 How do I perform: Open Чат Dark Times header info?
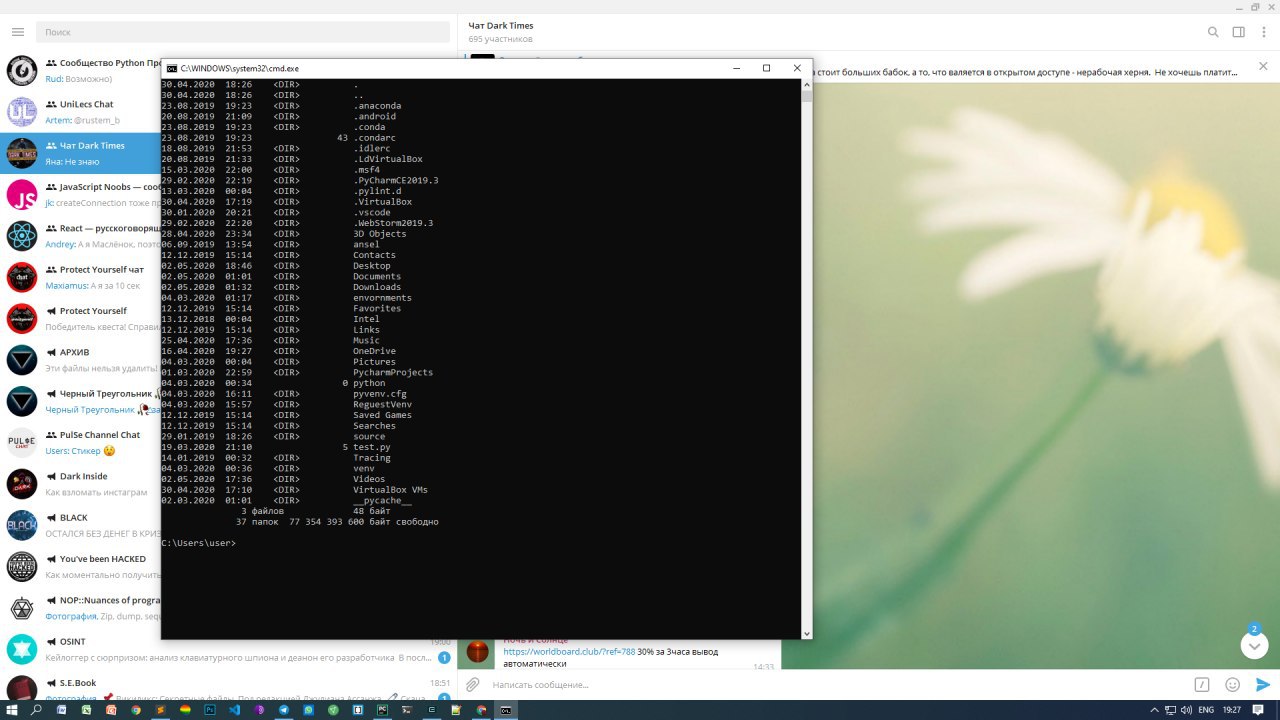pyautogui.click(x=501, y=32)
